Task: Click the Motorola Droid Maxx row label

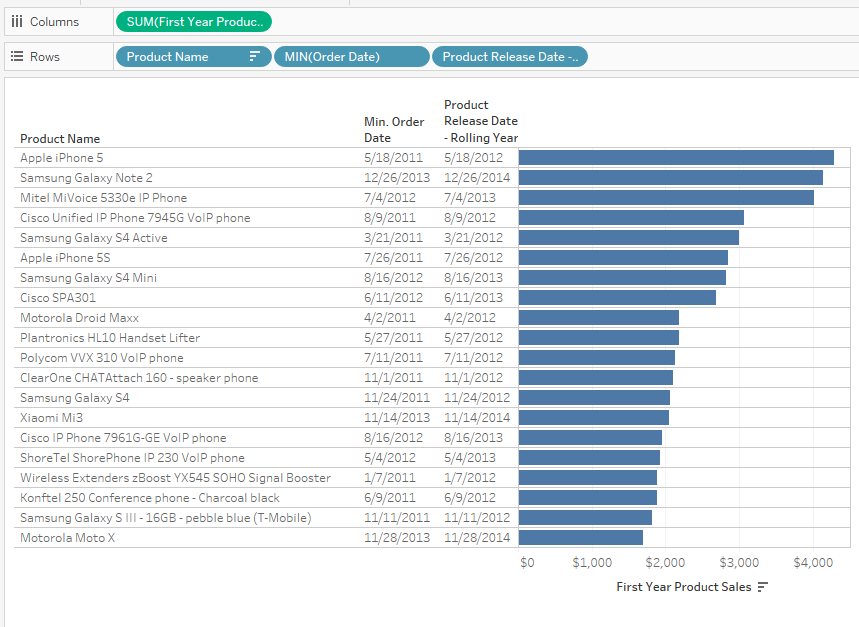Action: 79,317
